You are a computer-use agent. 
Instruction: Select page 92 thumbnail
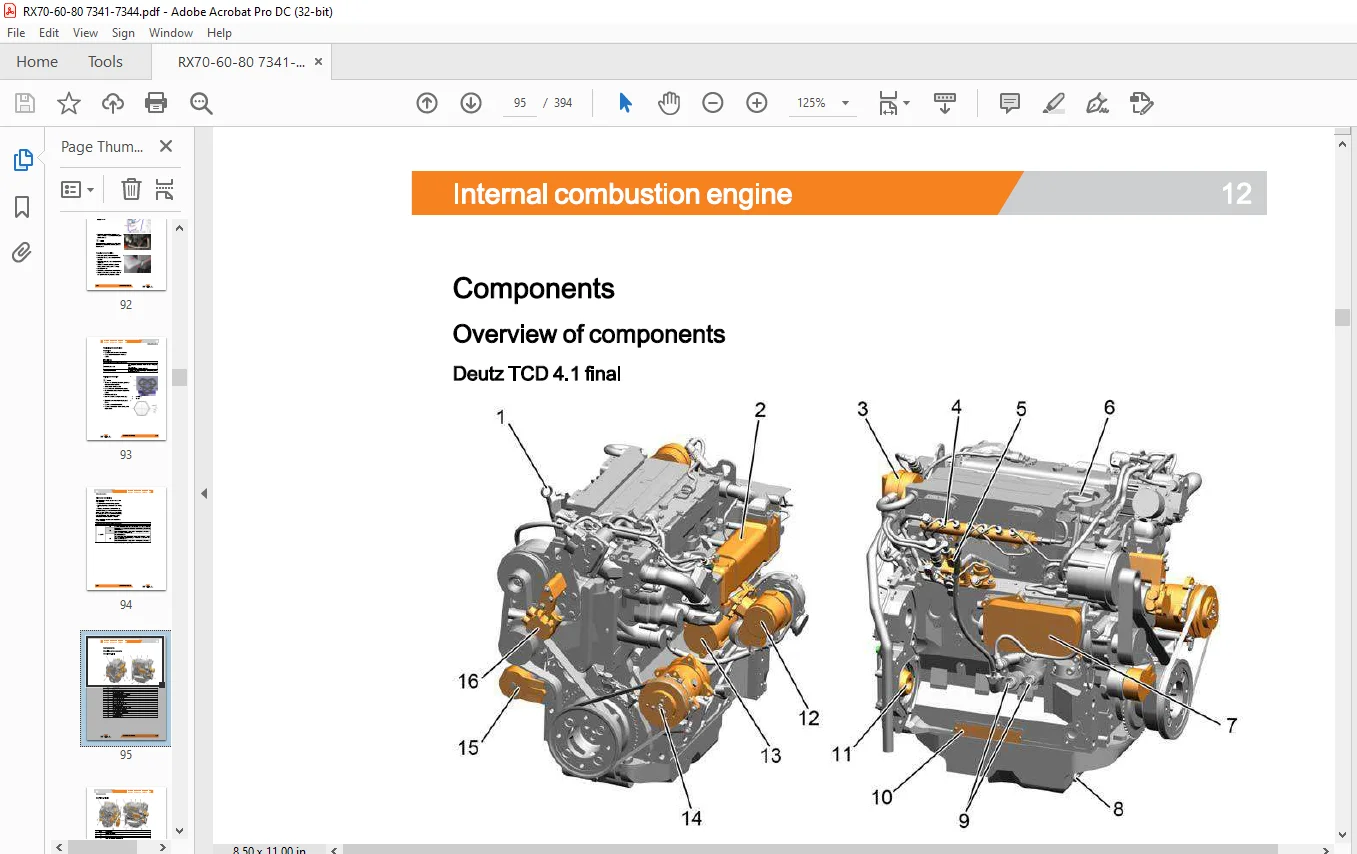point(126,255)
